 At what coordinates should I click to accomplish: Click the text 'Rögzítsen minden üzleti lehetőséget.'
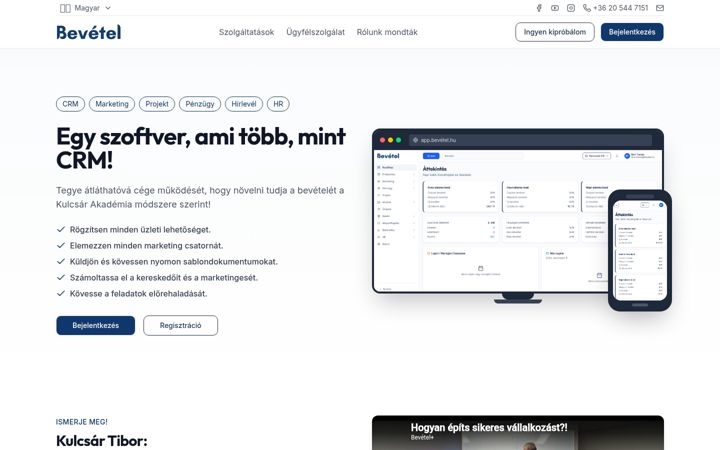tap(140, 230)
